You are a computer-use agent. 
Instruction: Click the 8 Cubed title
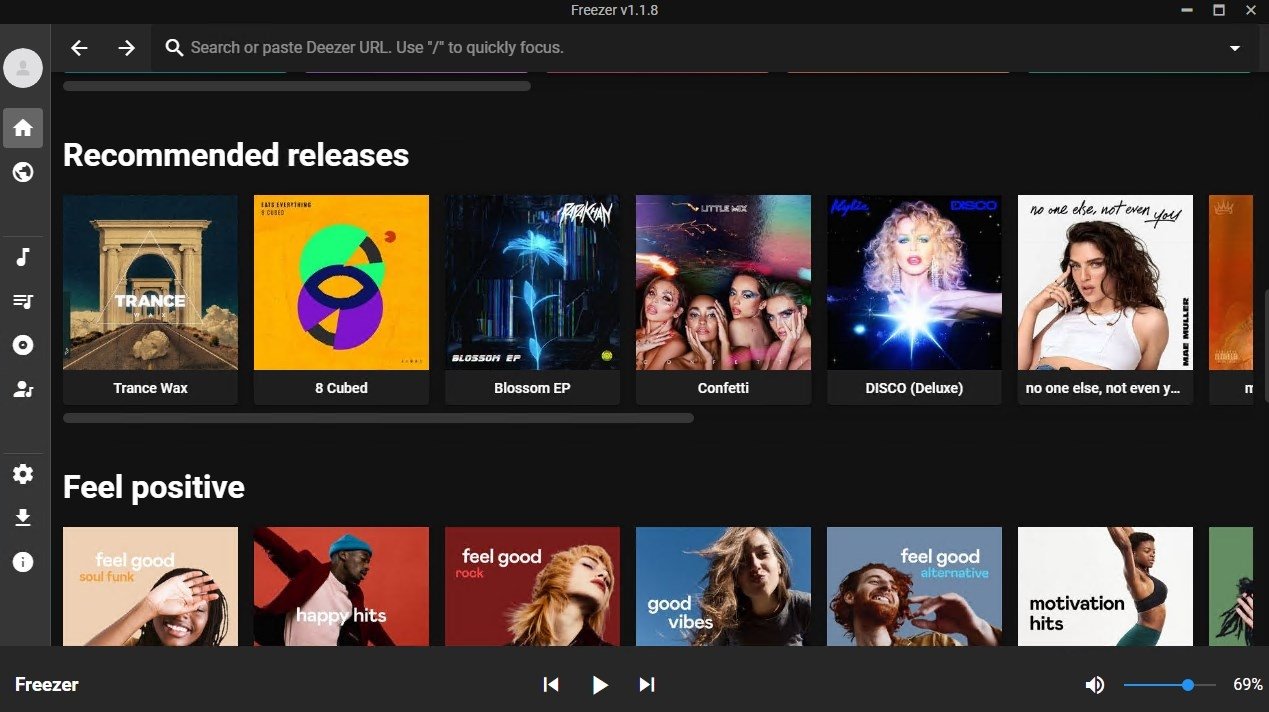pyautogui.click(x=341, y=388)
